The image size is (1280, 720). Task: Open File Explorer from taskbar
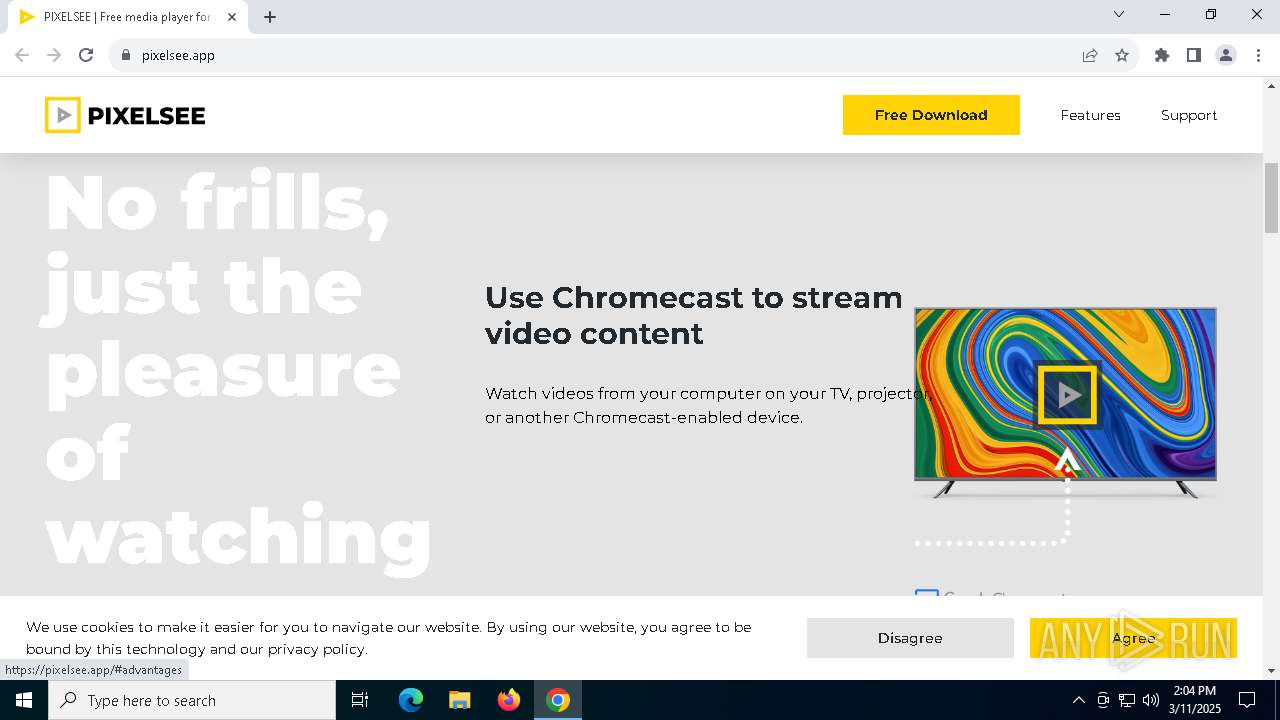click(459, 700)
